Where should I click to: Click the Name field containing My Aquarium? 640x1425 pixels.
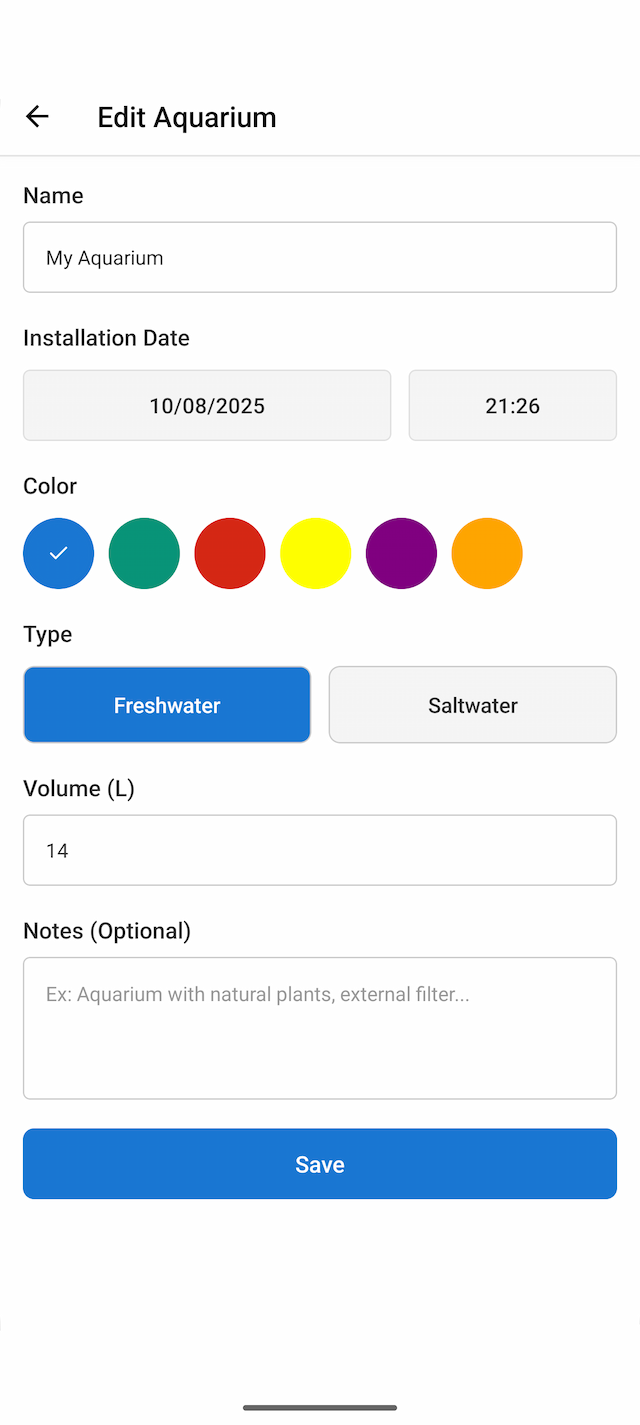[x=320, y=257]
